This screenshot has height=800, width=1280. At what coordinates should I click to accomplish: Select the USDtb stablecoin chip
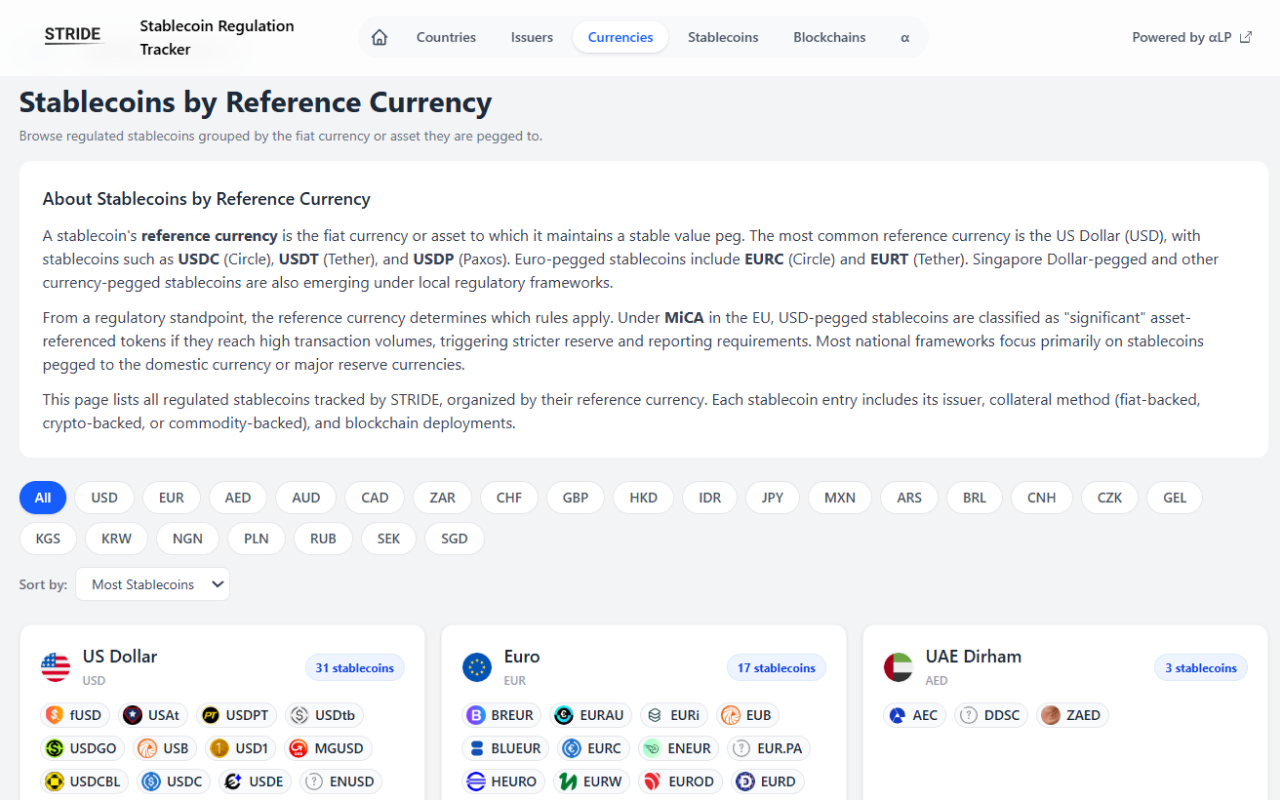pyautogui.click(x=324, y=715)
